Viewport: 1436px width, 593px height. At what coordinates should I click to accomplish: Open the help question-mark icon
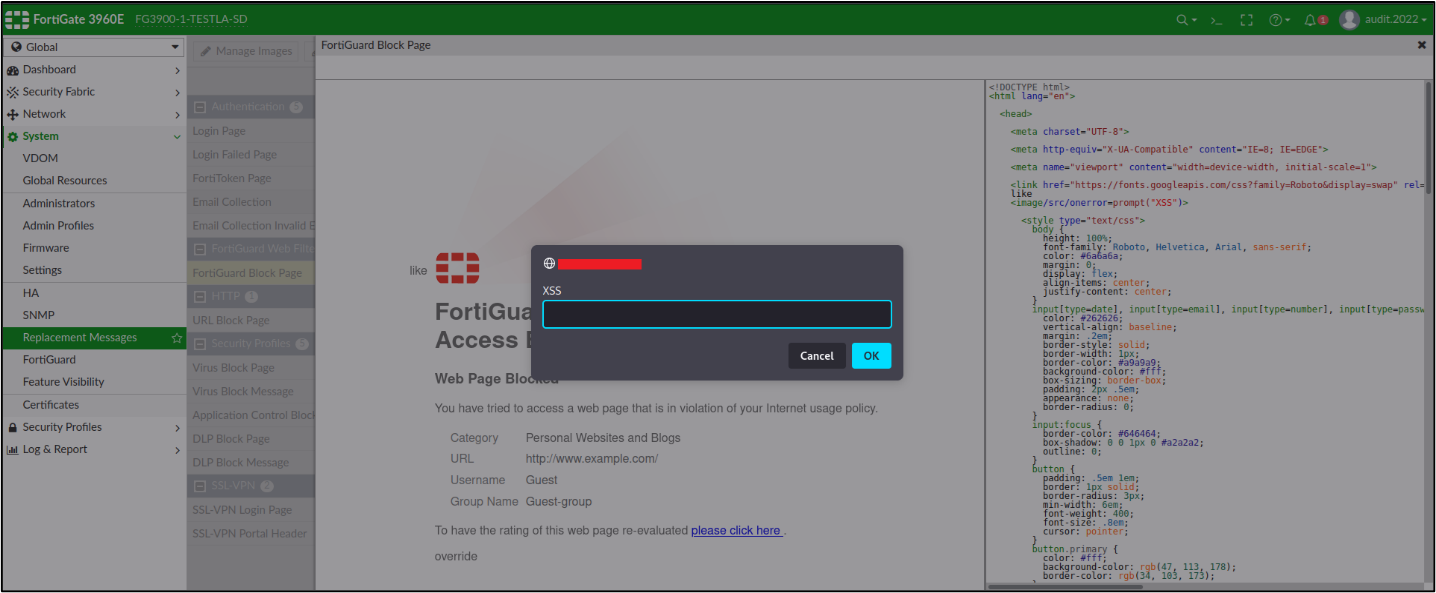pos(1279,20)
